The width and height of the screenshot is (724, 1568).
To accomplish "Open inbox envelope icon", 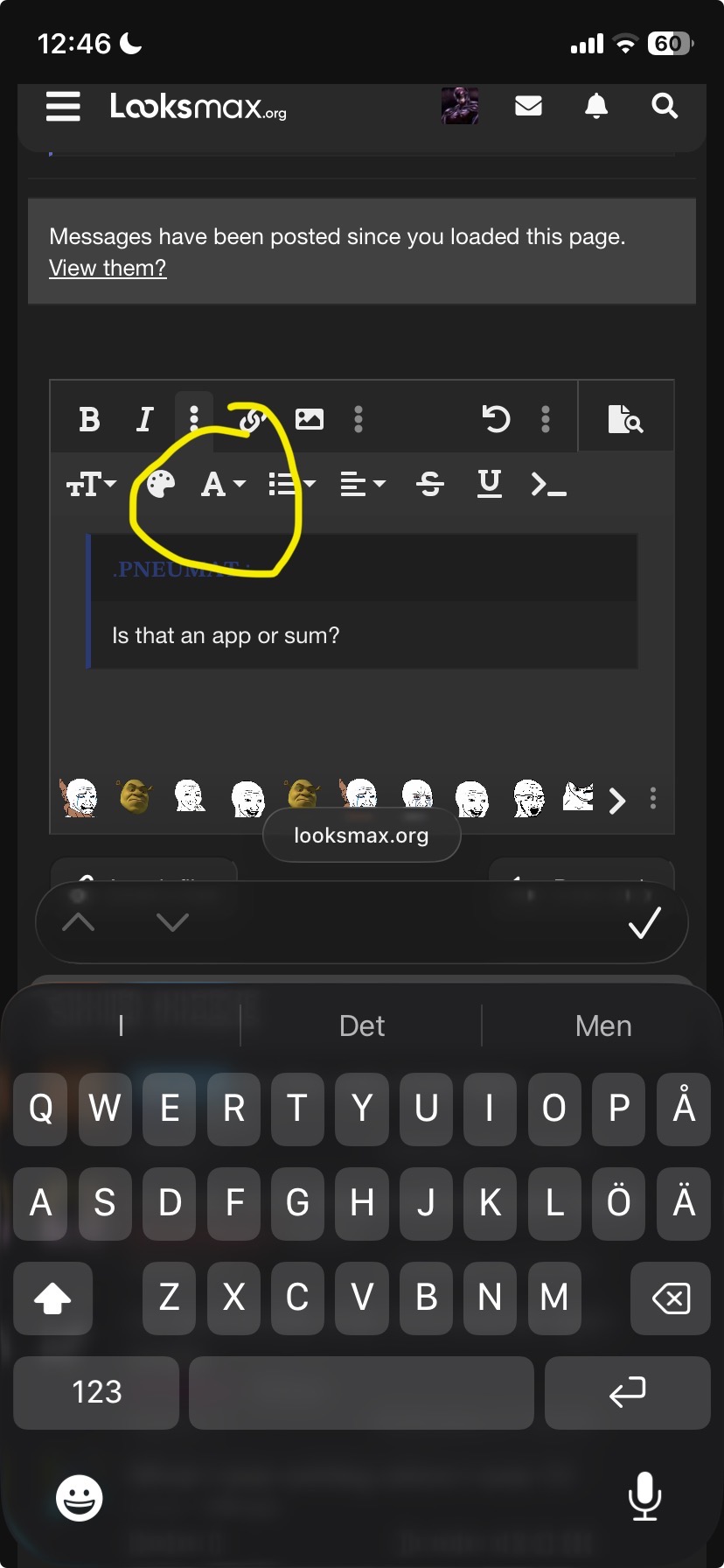I will (x=528, y=106).
